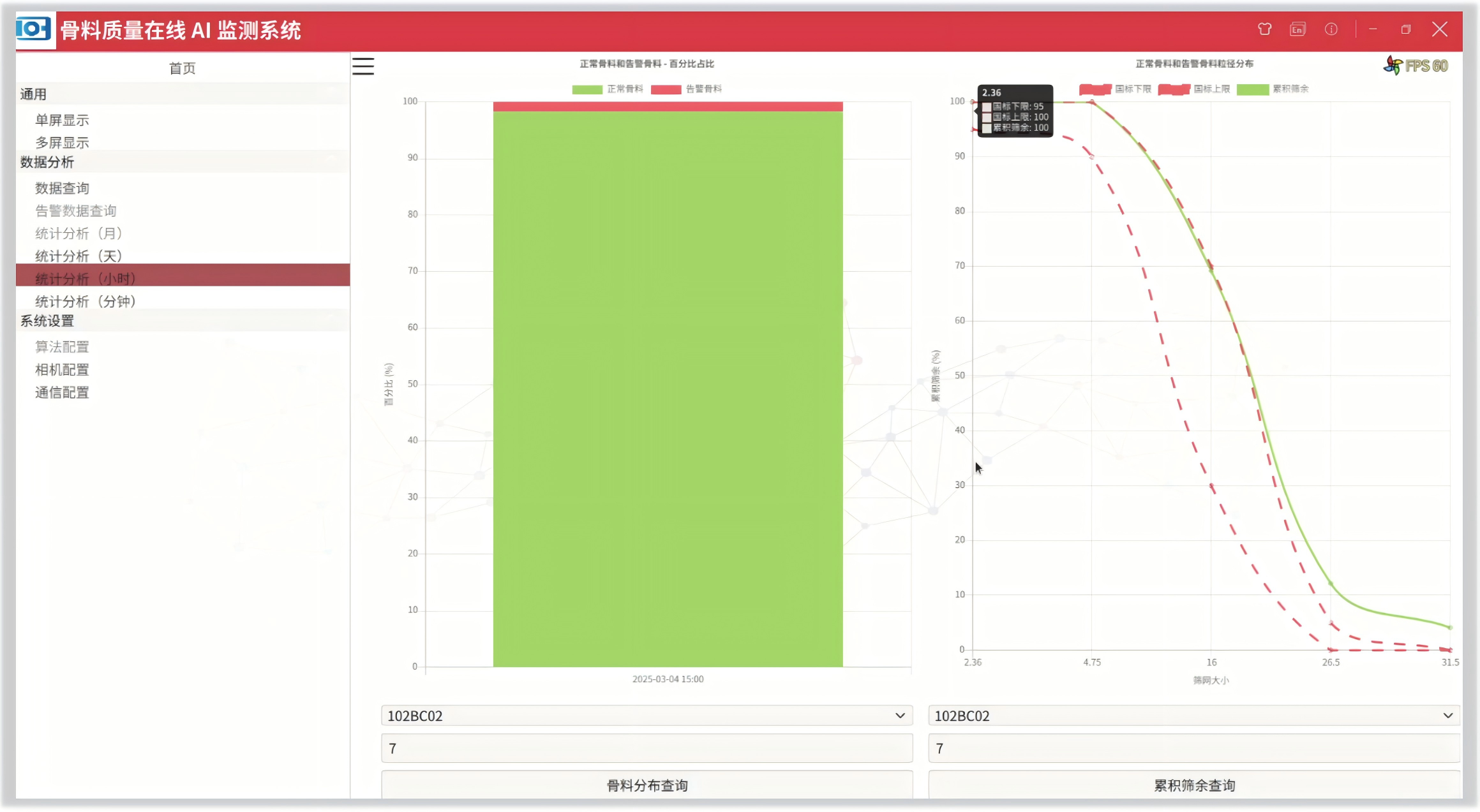Toggle the 国标下限 red legend swatch
The height and width of the screenshot is (812, 1480).
point(1095,89)
